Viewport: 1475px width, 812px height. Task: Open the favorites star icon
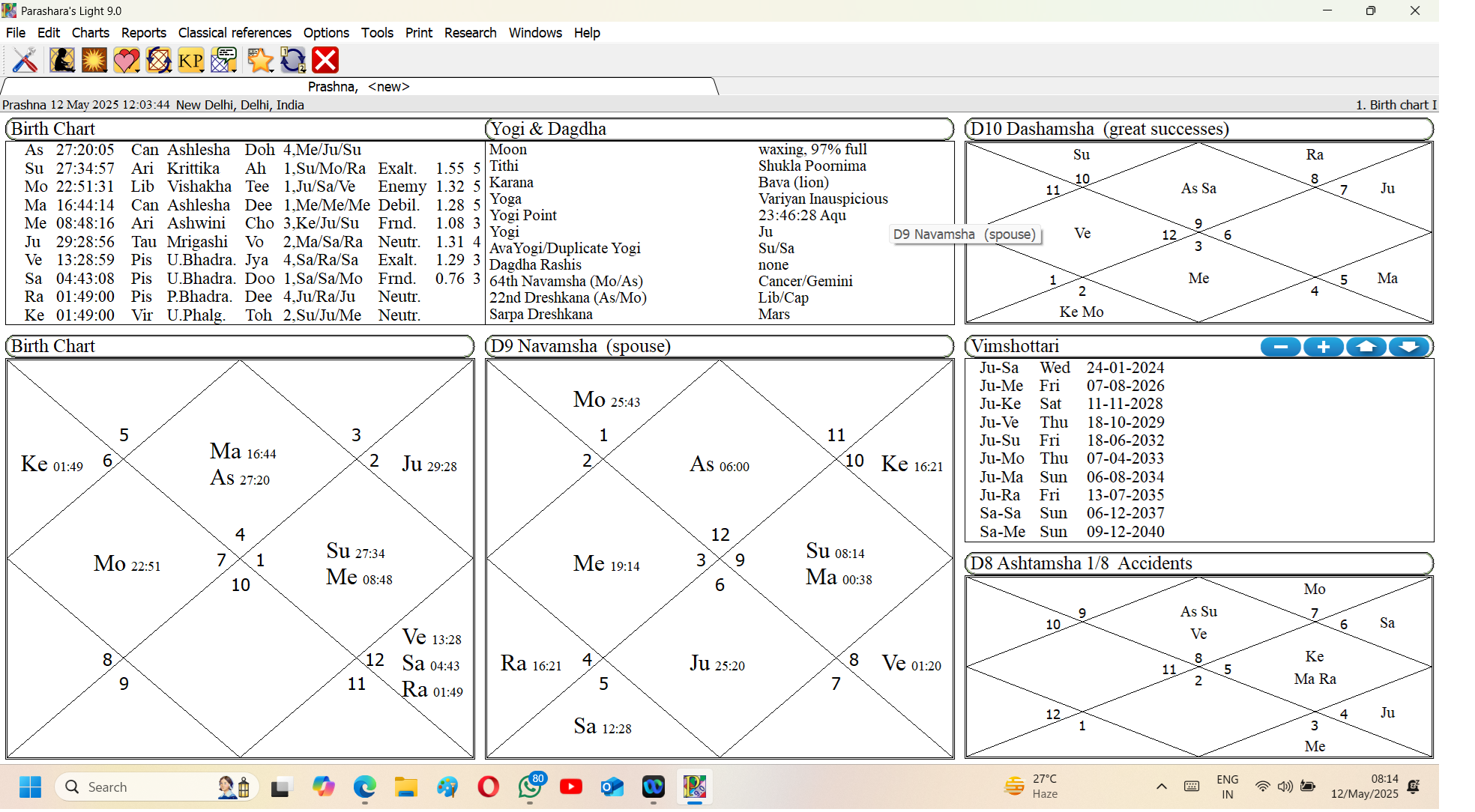point(260,60)
